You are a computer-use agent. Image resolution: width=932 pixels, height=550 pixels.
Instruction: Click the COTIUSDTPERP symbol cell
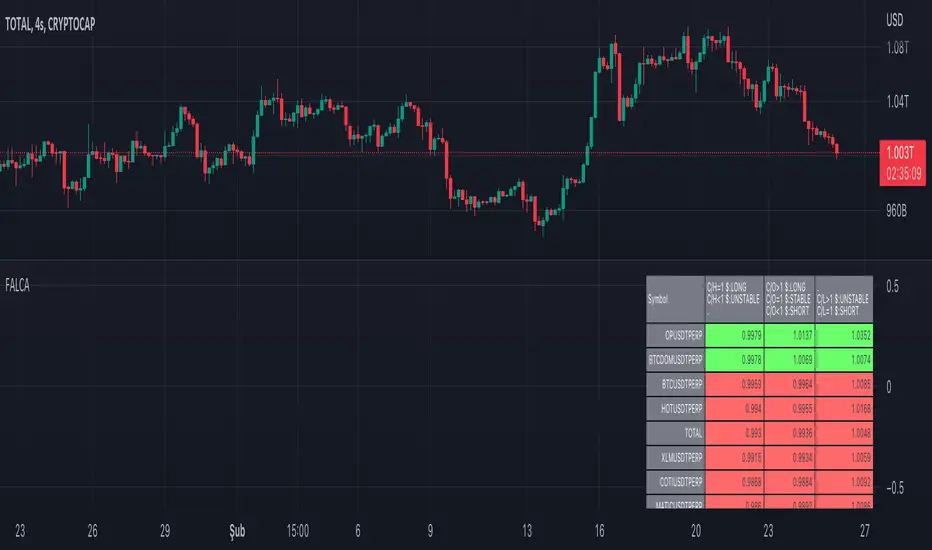676,483
